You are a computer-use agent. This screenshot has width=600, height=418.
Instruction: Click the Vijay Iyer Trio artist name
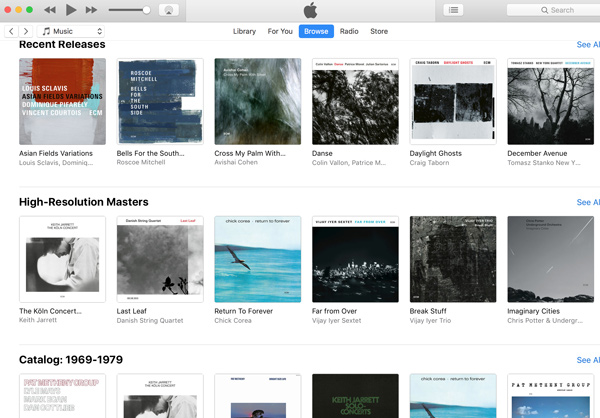point(430,320)
